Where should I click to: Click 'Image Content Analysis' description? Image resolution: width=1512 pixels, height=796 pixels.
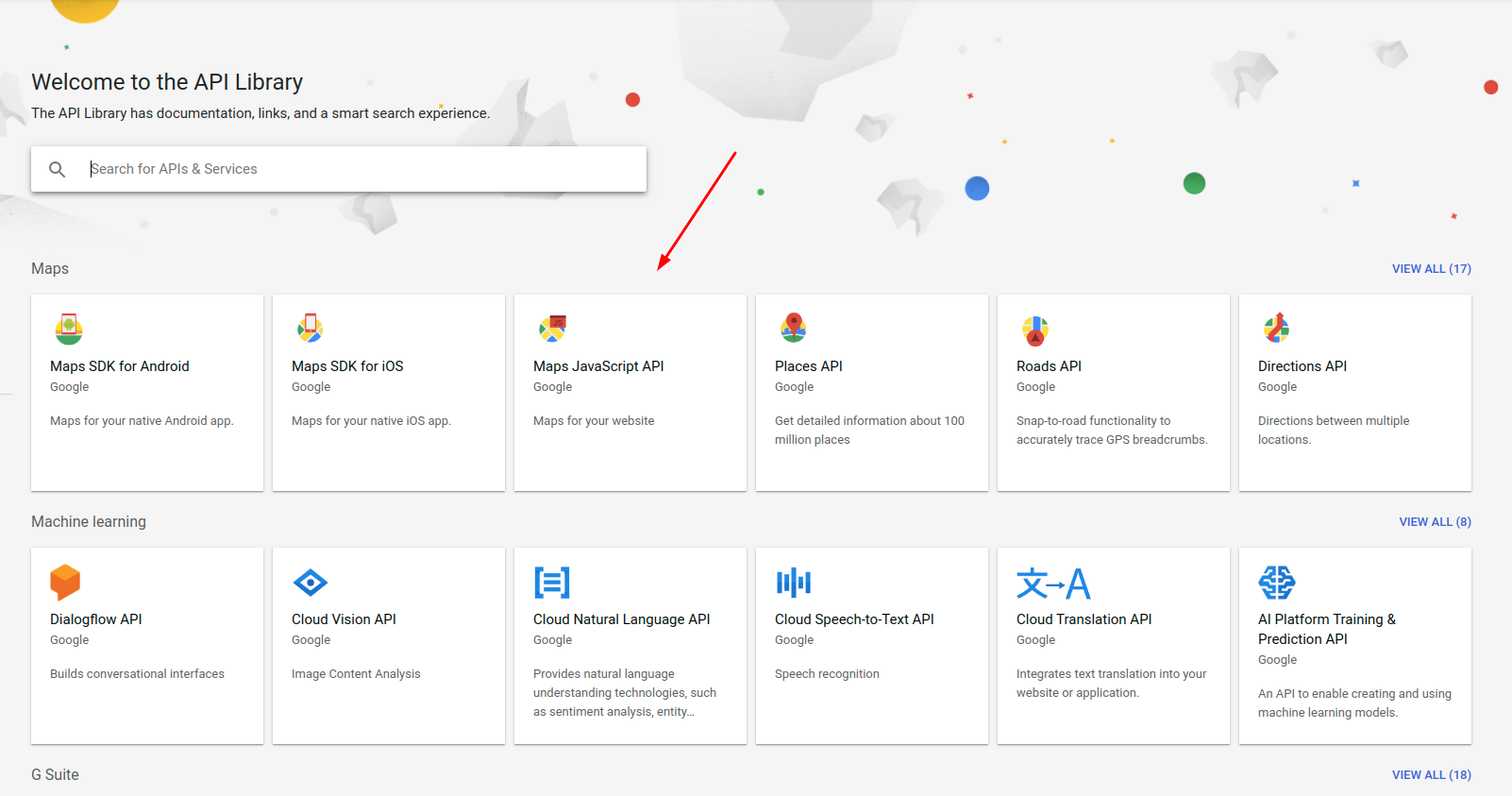(356, 674)
